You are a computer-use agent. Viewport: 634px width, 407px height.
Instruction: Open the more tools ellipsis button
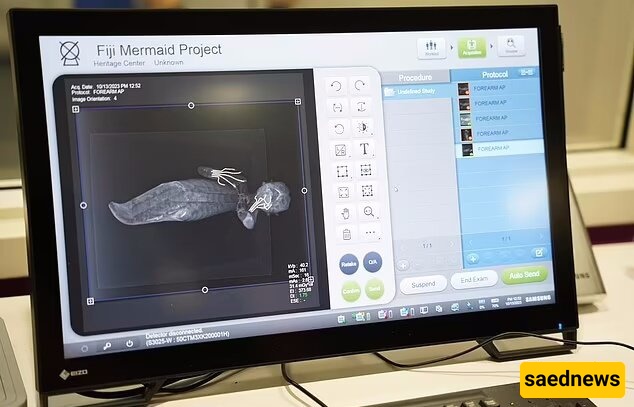tap(370, 234)
